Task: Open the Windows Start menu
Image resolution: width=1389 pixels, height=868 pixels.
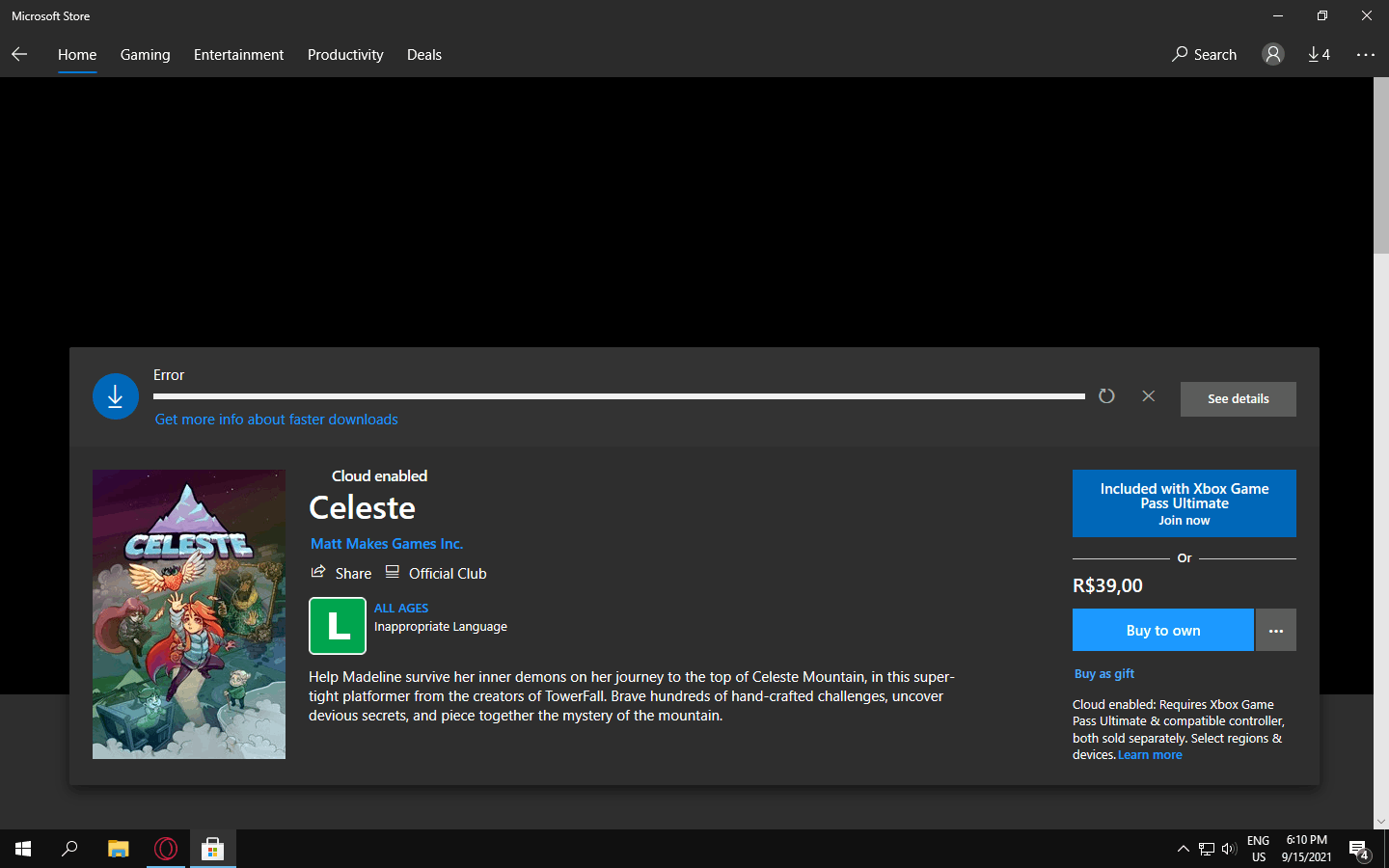Action: (23, 849)
